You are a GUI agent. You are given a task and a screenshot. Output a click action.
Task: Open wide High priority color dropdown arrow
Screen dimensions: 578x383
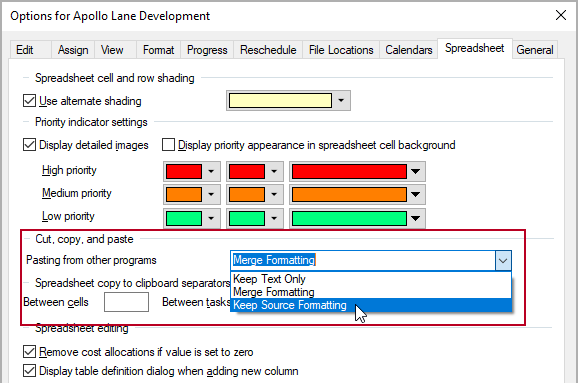pyautogui.click(x=415, y=171)
